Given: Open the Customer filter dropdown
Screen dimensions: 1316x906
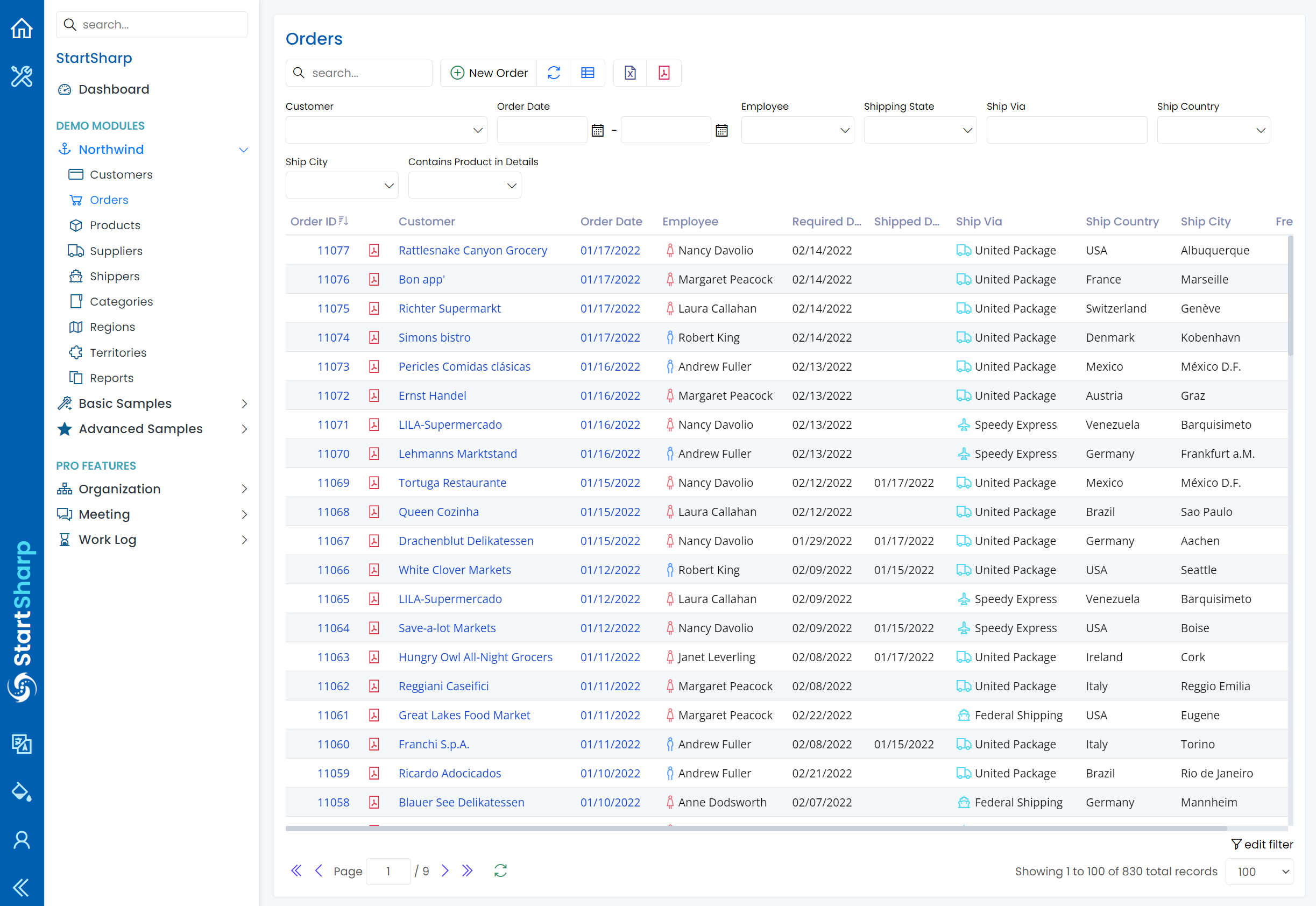Looking at the screenshot, I should 386,131.
